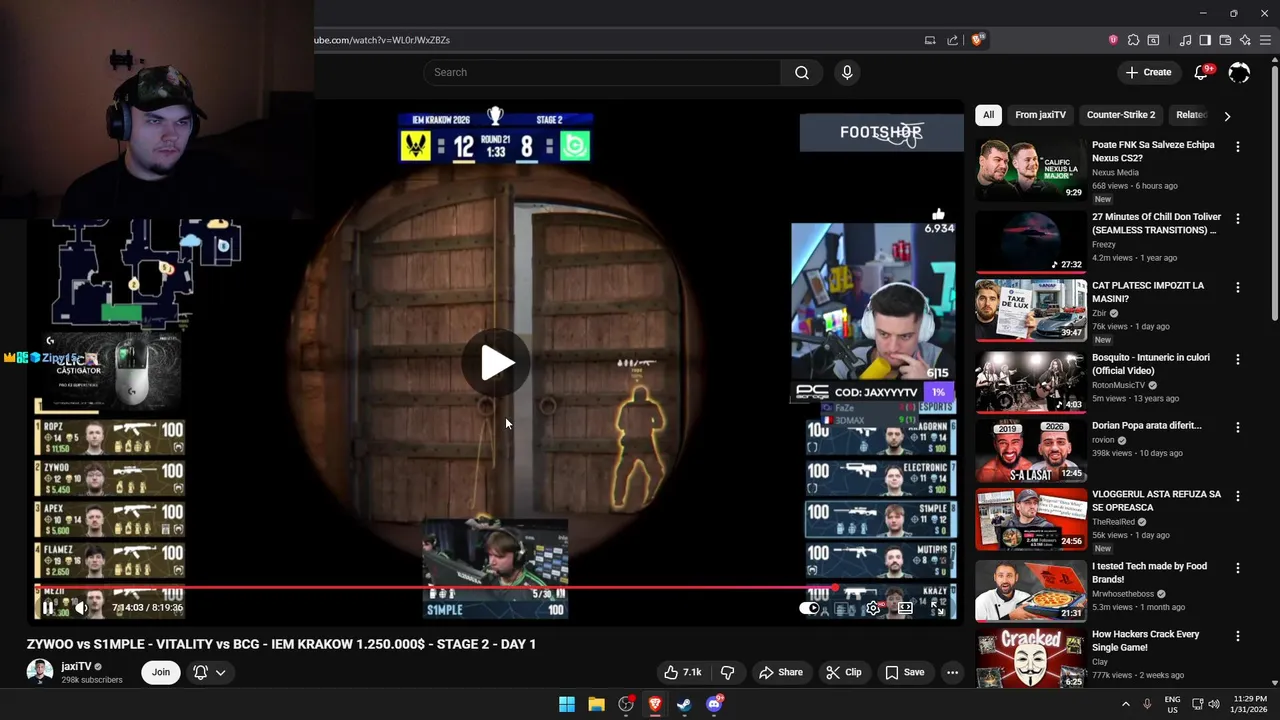Open the Brave Wallet icon
Screen dimensions: 1280x720
[x=1225, y=40]
